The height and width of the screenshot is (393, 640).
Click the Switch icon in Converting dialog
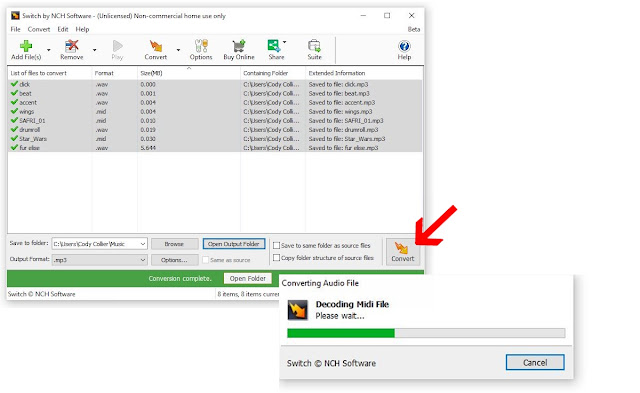point(298,310)
